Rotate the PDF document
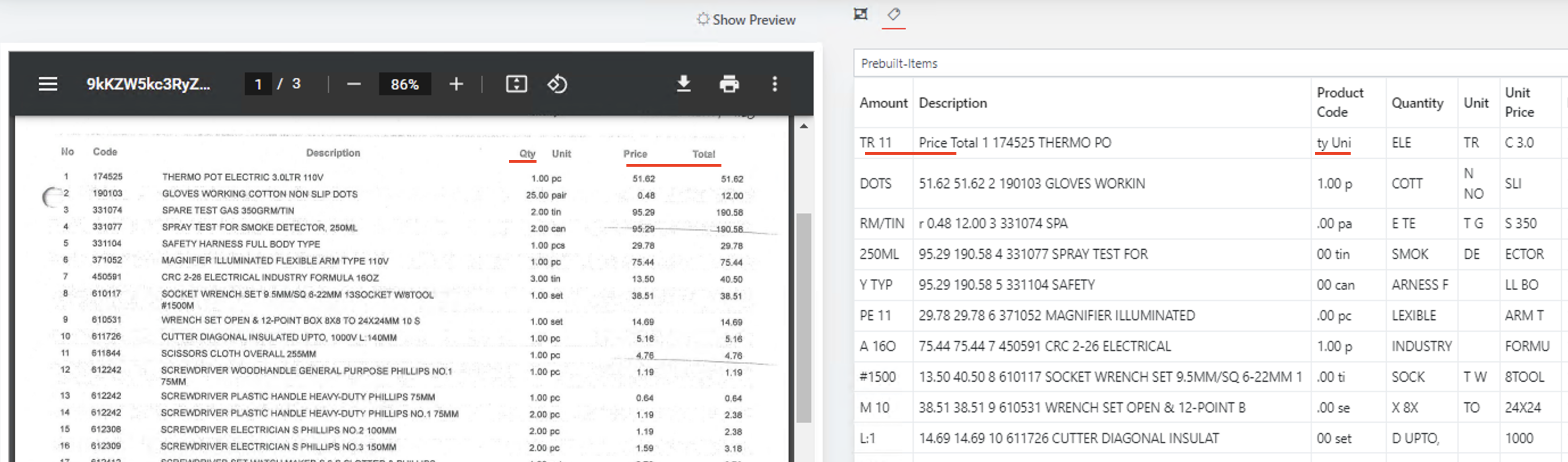 (x=557, y=84)
